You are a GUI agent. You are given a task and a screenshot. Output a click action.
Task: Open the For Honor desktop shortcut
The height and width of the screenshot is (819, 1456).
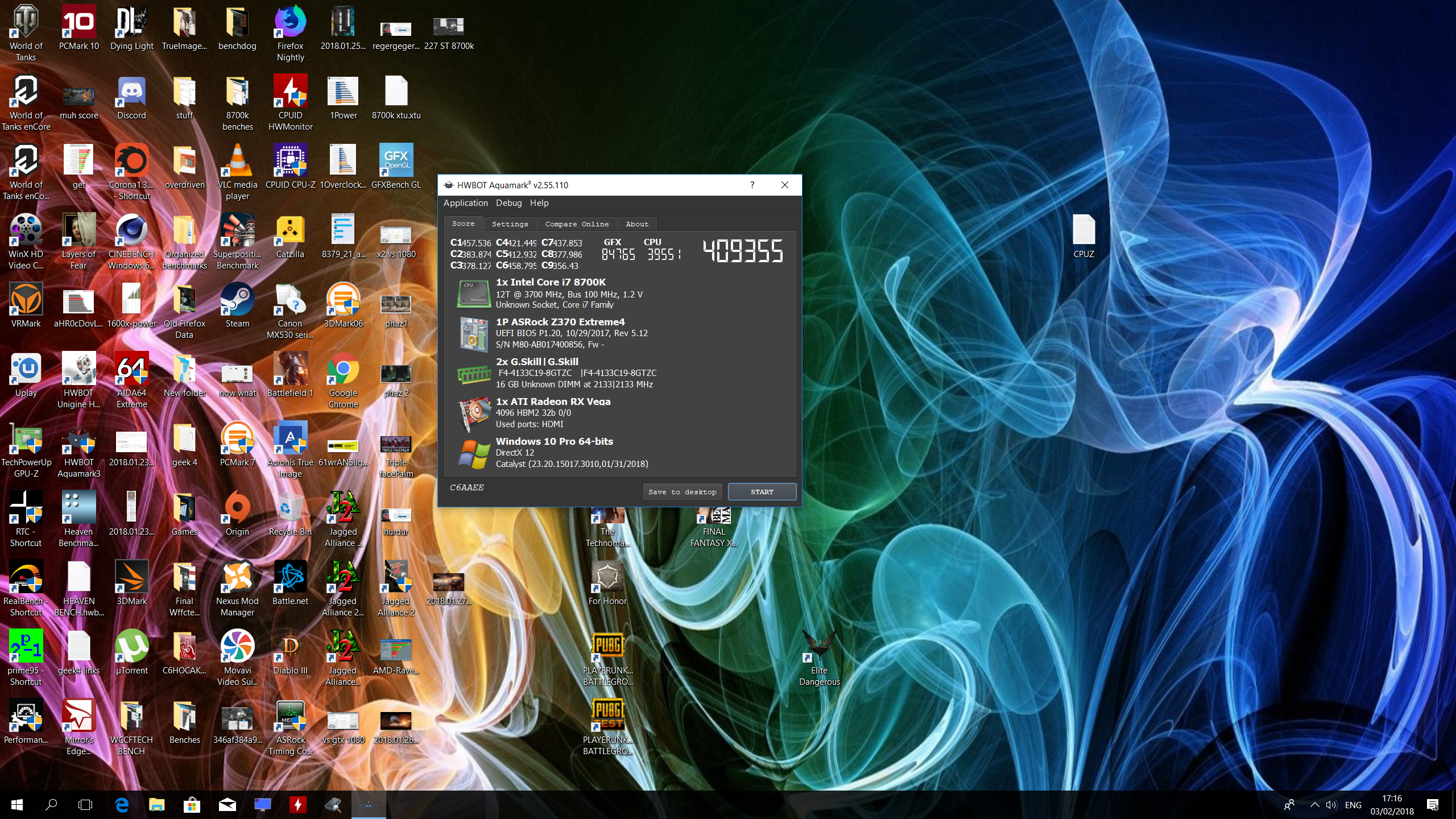point(607,584)
